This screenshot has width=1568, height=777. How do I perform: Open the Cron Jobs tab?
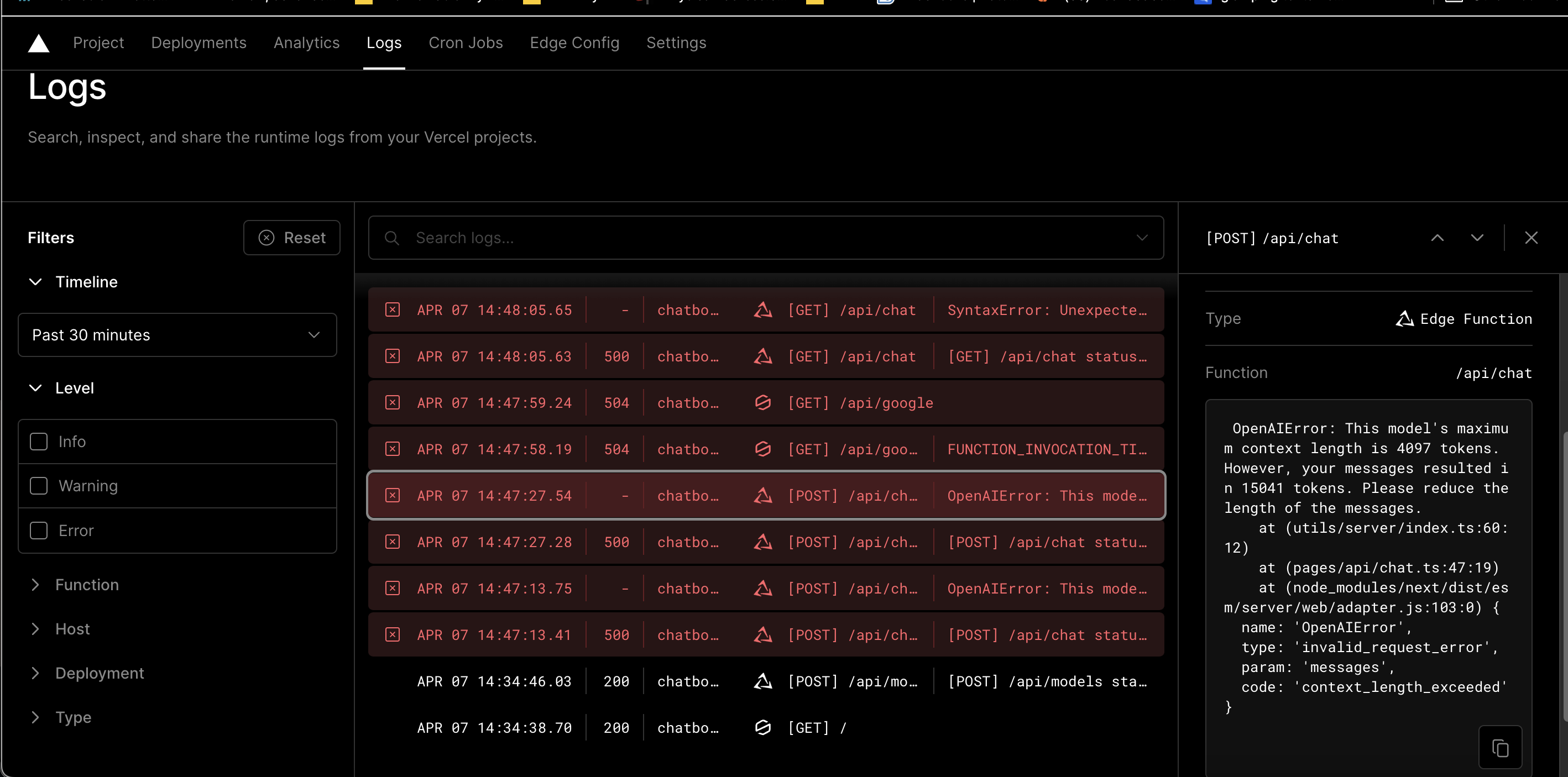tap(466, 43)
